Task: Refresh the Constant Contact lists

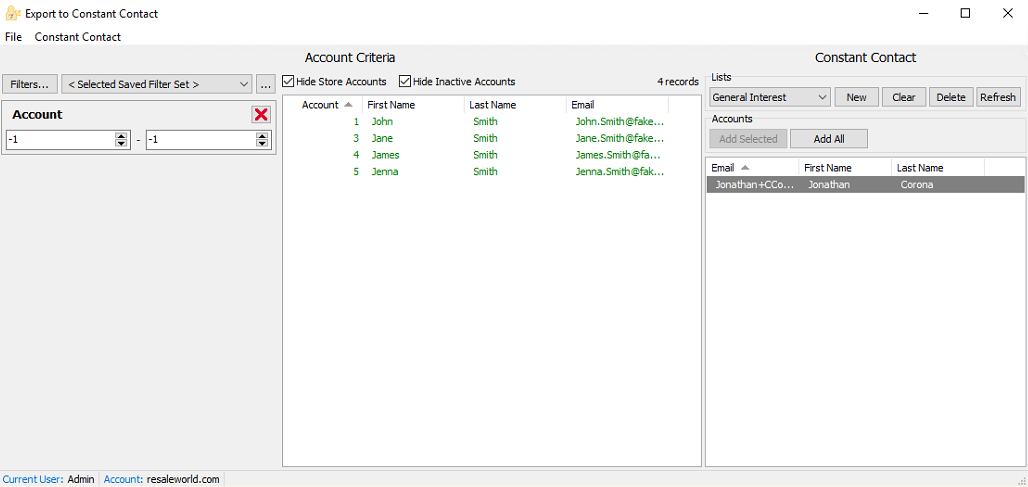Action: pos(998,97)
